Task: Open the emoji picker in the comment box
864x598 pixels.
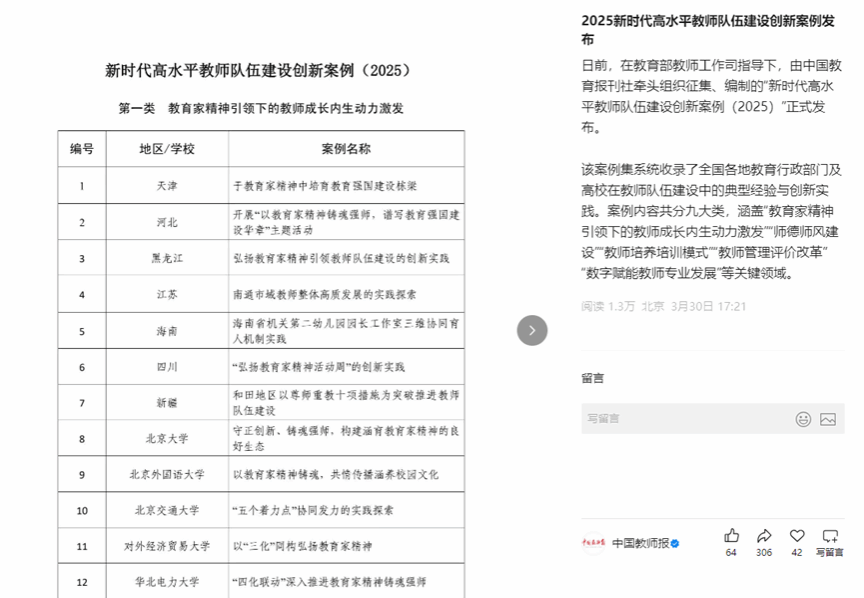Action: [803, 419]
